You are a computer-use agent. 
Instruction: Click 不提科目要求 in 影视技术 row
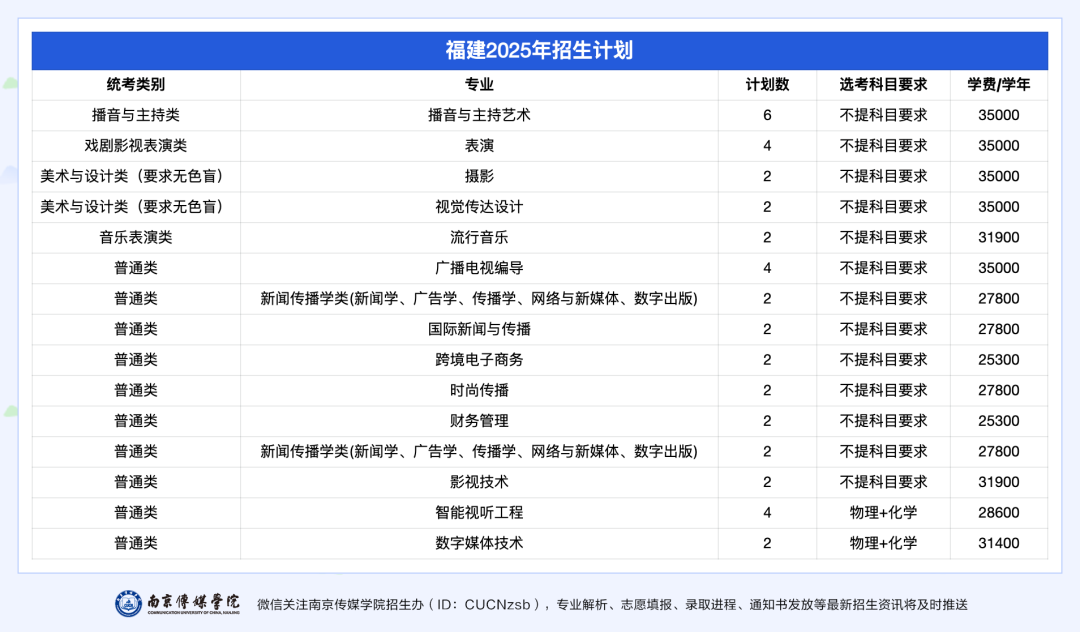click(883, 482)
